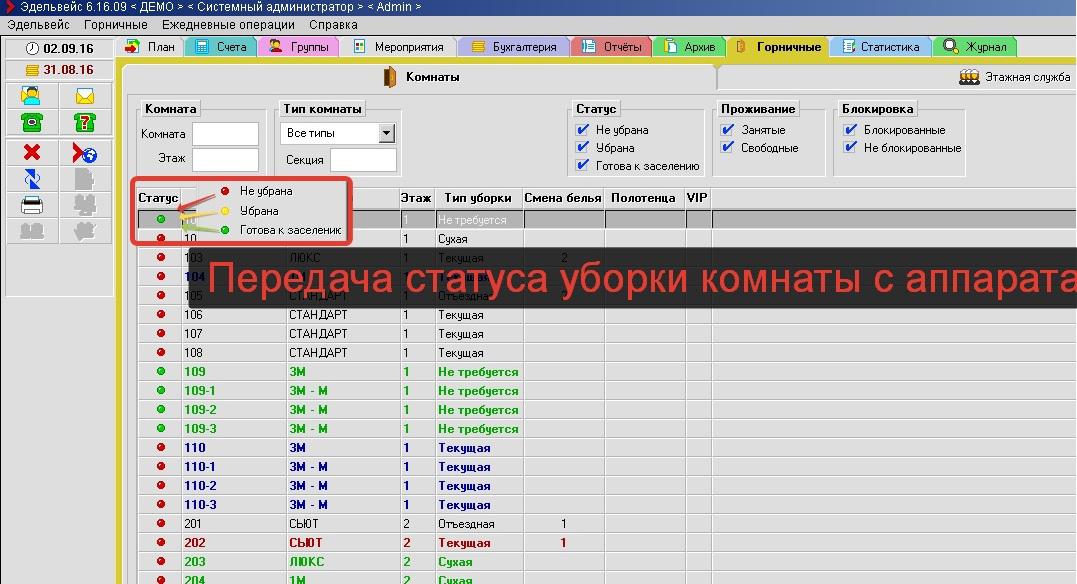Click the red status dot for room 202

coord(161,541)
